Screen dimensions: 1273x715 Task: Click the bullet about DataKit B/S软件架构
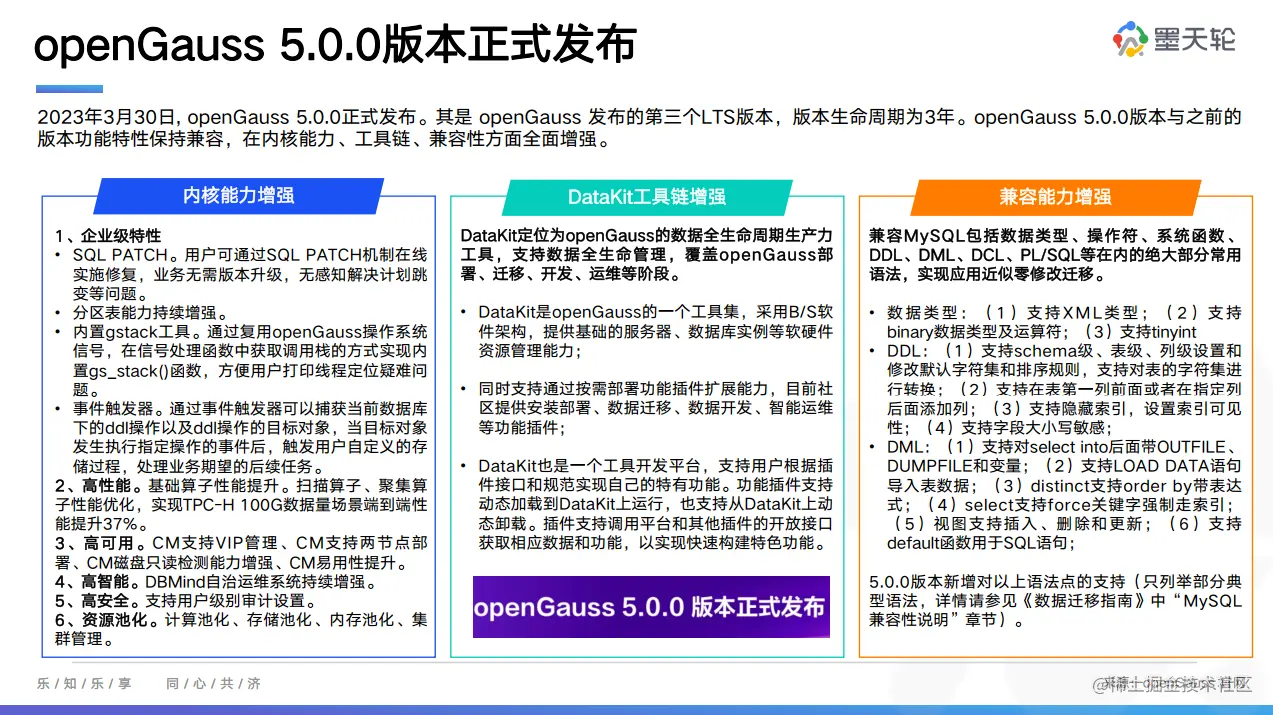click(x=647, y=332)
